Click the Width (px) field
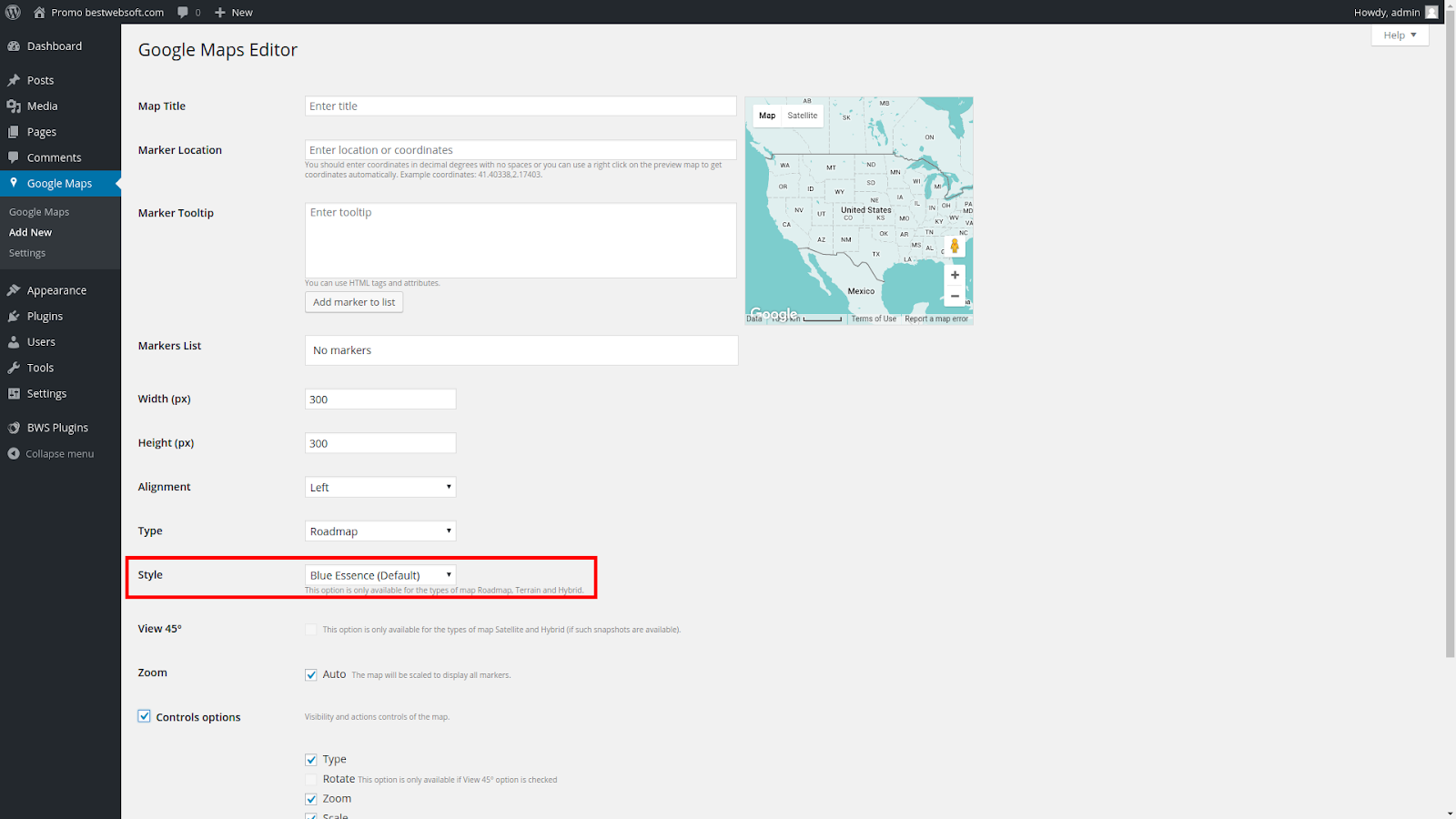Viewport: 1456px width, 819px height. [x=380, y=399]
